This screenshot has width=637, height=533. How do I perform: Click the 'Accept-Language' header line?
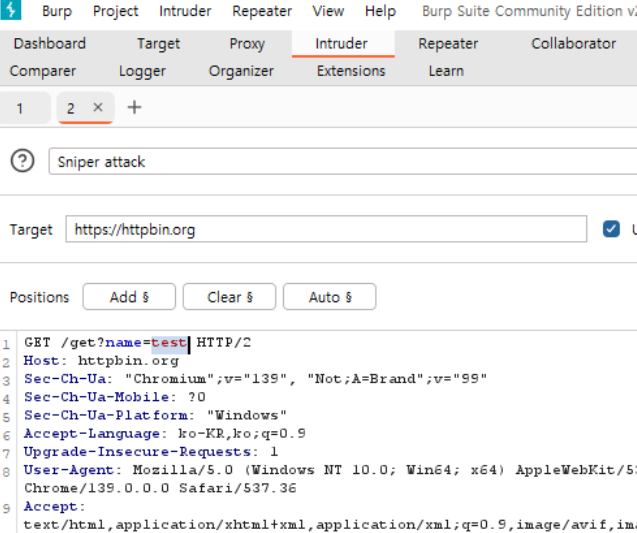pyautogui.click(x=165, y=433)
